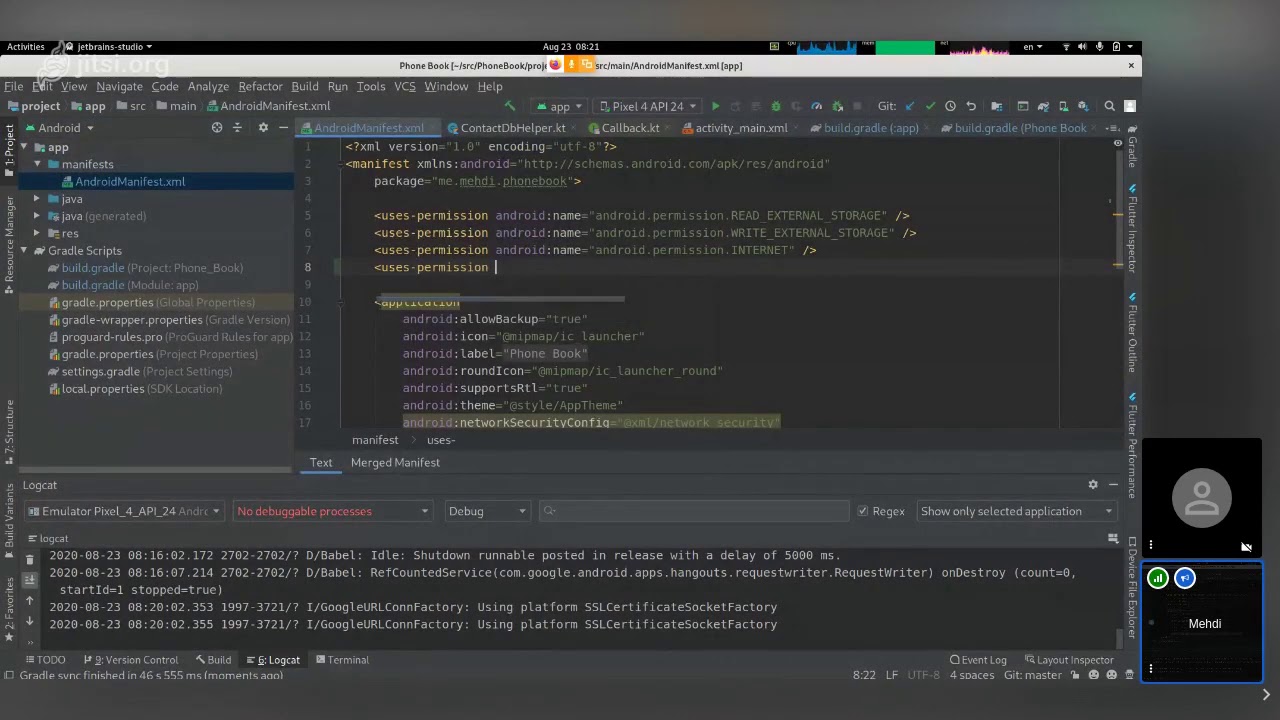Screen dimensions: 1280x720
Task: Open No debuggable processes dropdown
Action: tap(332, 511)
